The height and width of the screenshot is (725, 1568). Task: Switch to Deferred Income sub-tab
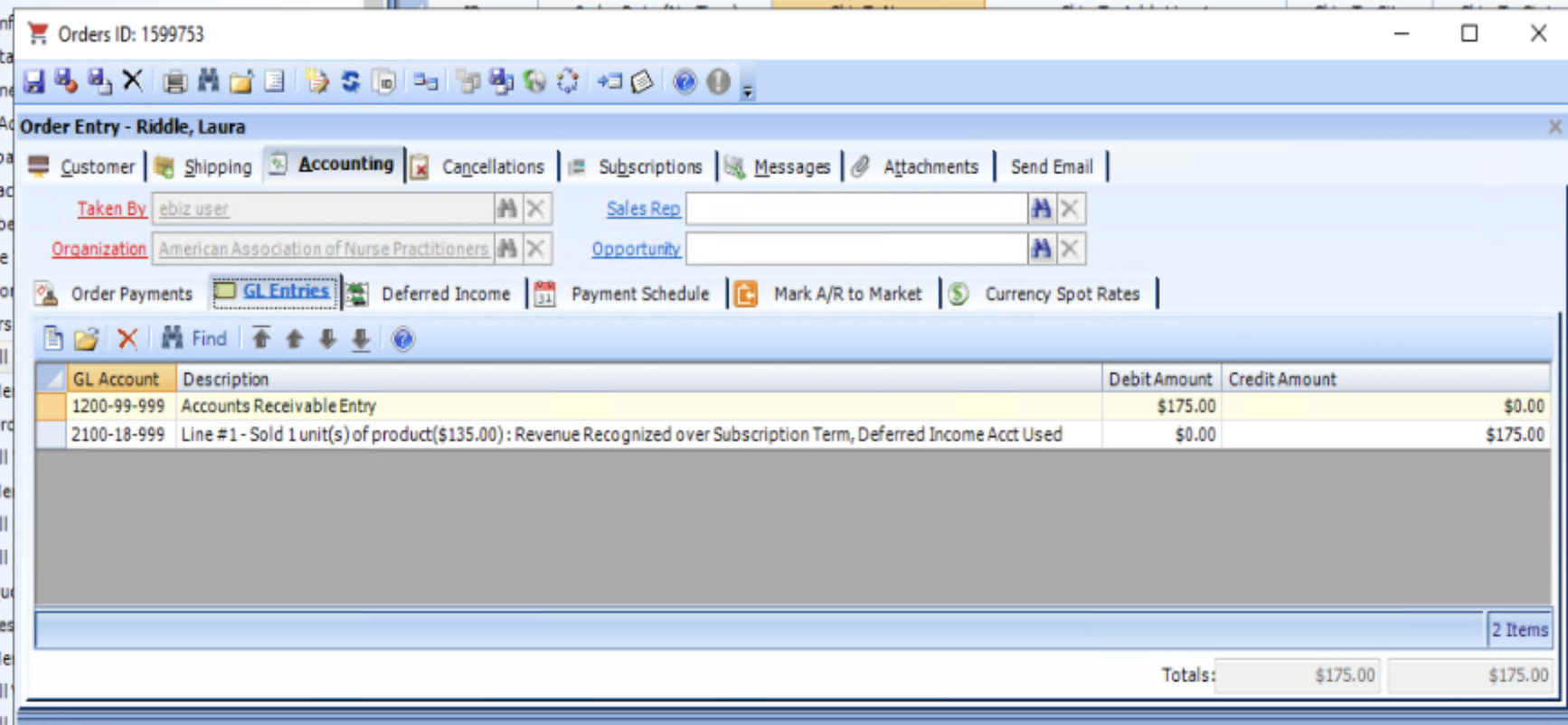tap(432, 294)
